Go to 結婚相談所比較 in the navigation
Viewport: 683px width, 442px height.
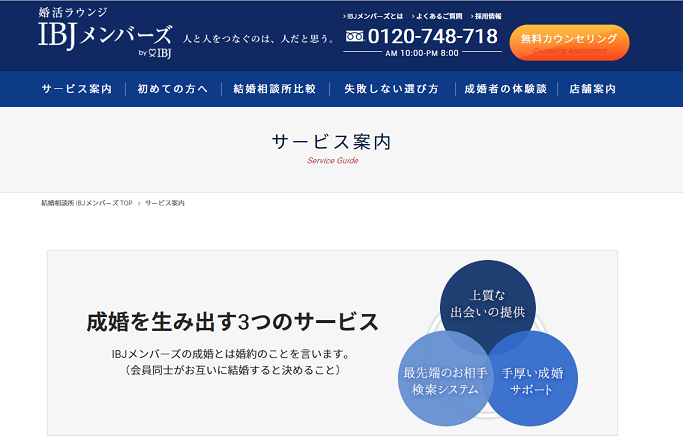tap(274, 89)
